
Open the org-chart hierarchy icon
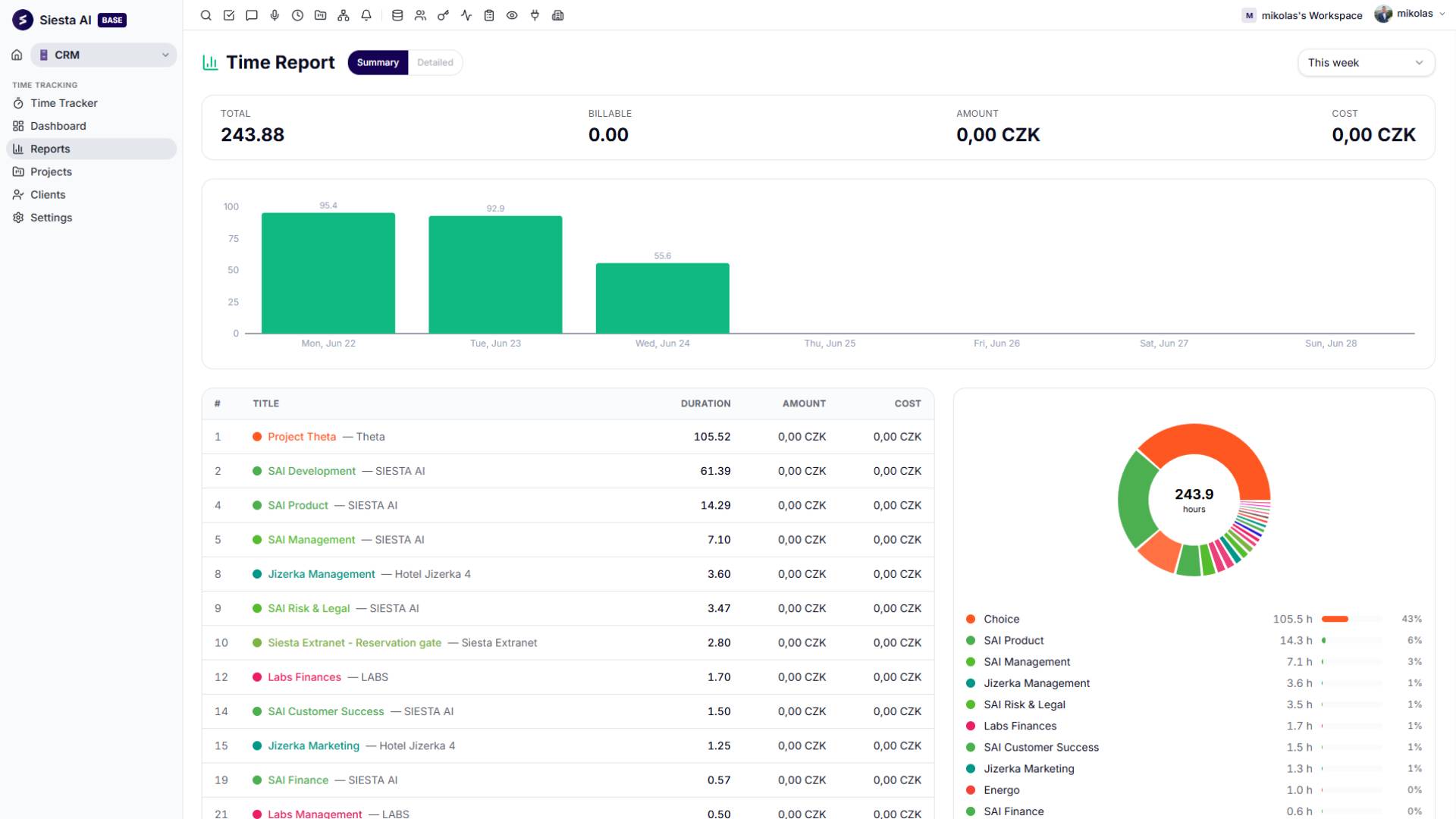(344, 15)
